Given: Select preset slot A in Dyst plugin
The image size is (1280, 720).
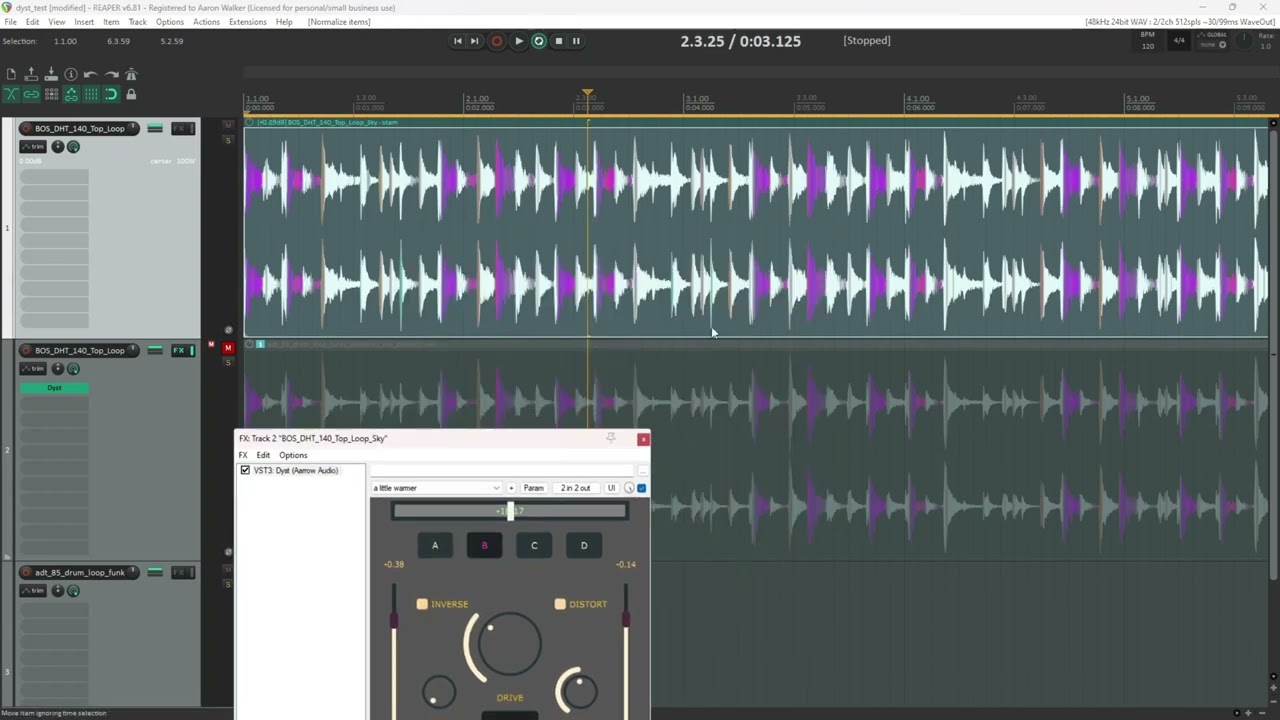Looking at the screenshot, I should (435, 546).
